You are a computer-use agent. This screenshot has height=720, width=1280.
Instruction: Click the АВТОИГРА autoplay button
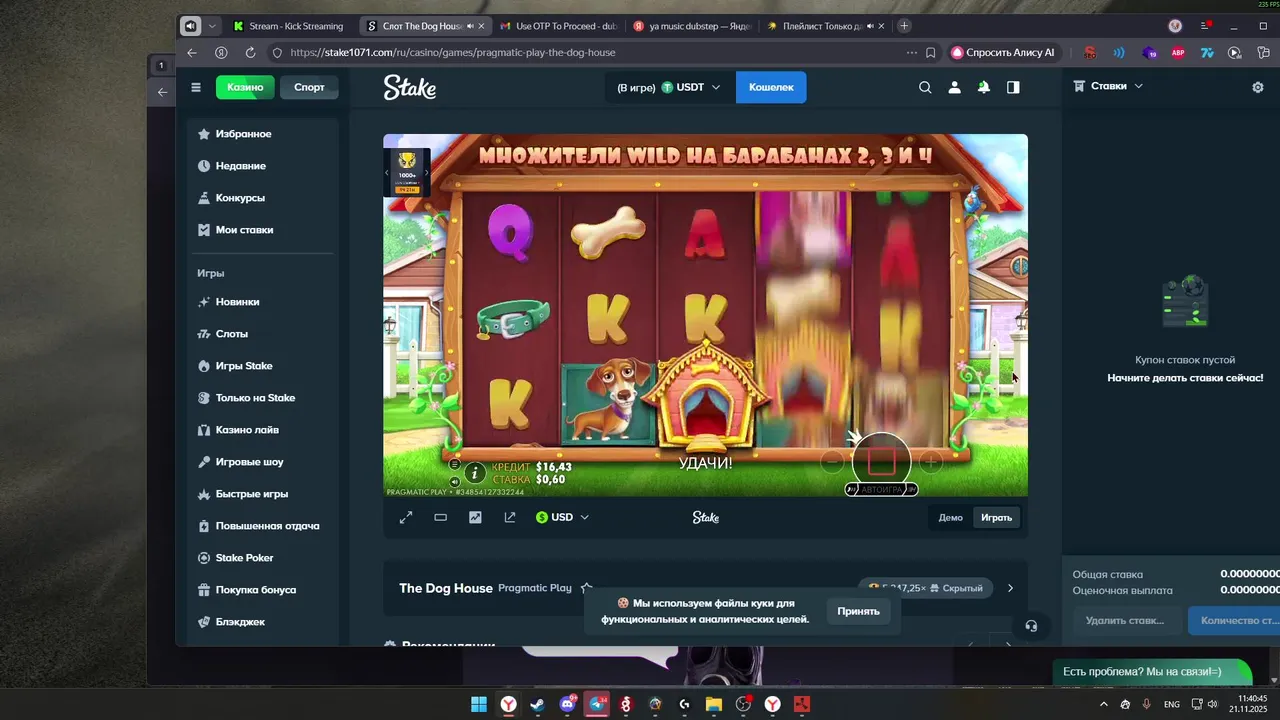(881, 489)
